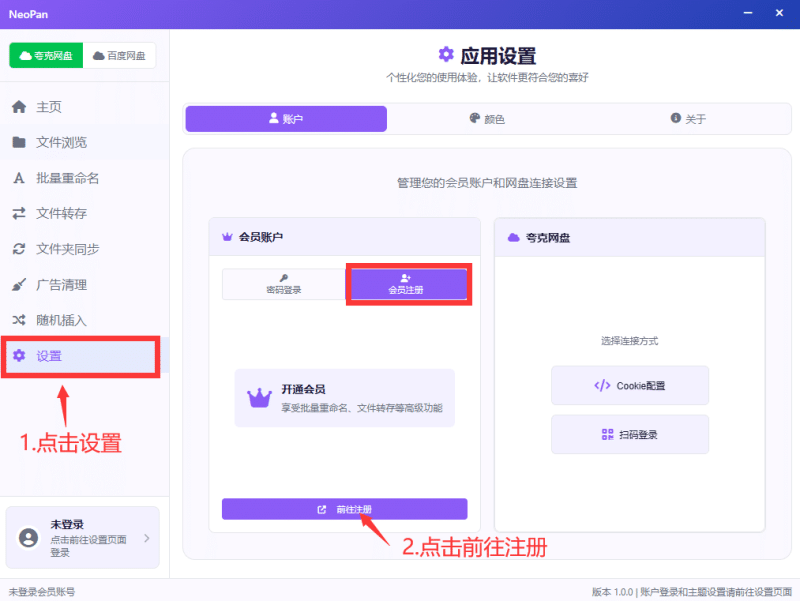800x601 pixels.
Task: Select the 会员注册 registration mode
Action: coord(407,284)
